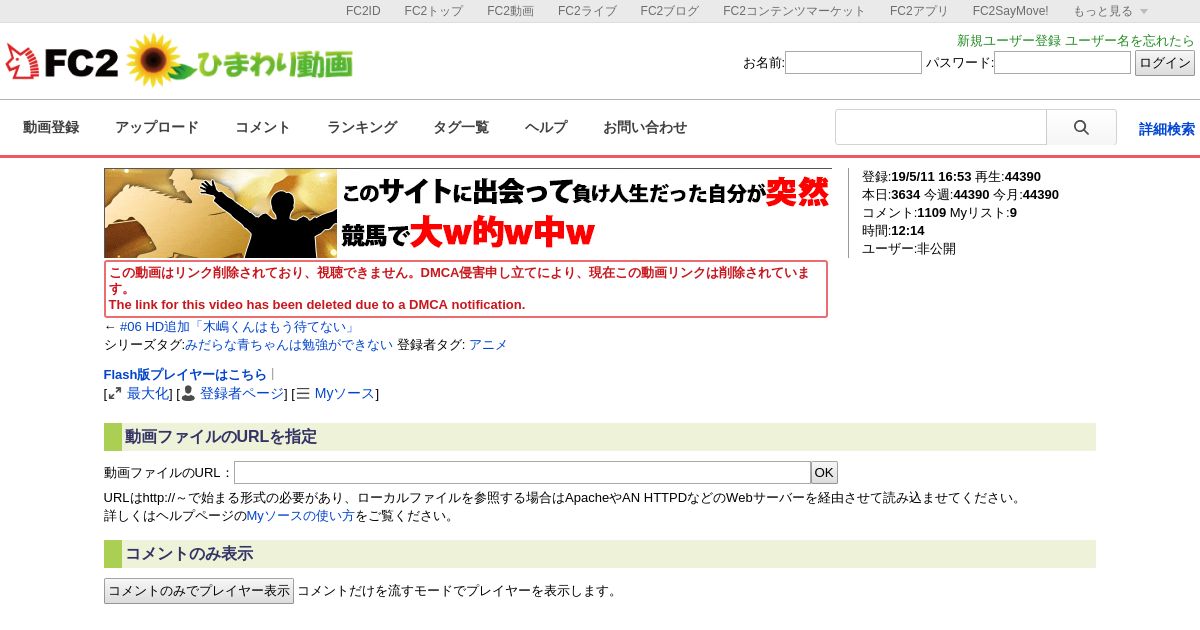Image resolution: width=1200 pixels, height=630 pixels.
Task: Open the Myソースの使い方 help link
Action: coord(301,516)
